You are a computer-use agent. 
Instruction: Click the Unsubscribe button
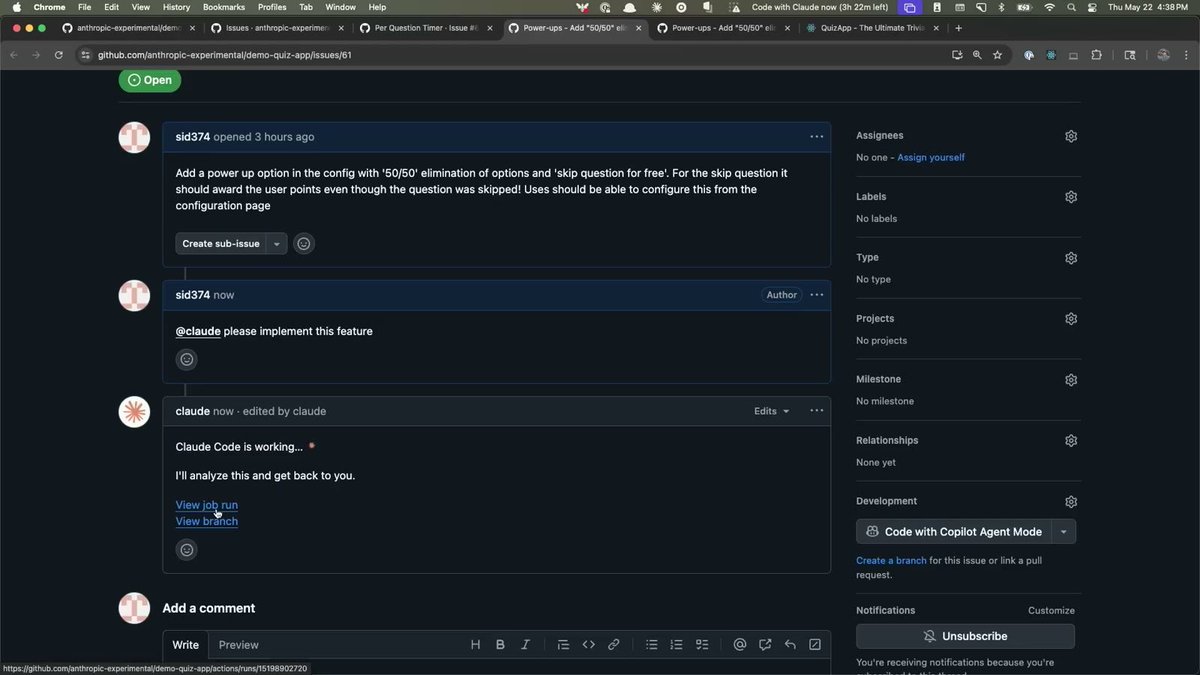(x=965, y=636)
